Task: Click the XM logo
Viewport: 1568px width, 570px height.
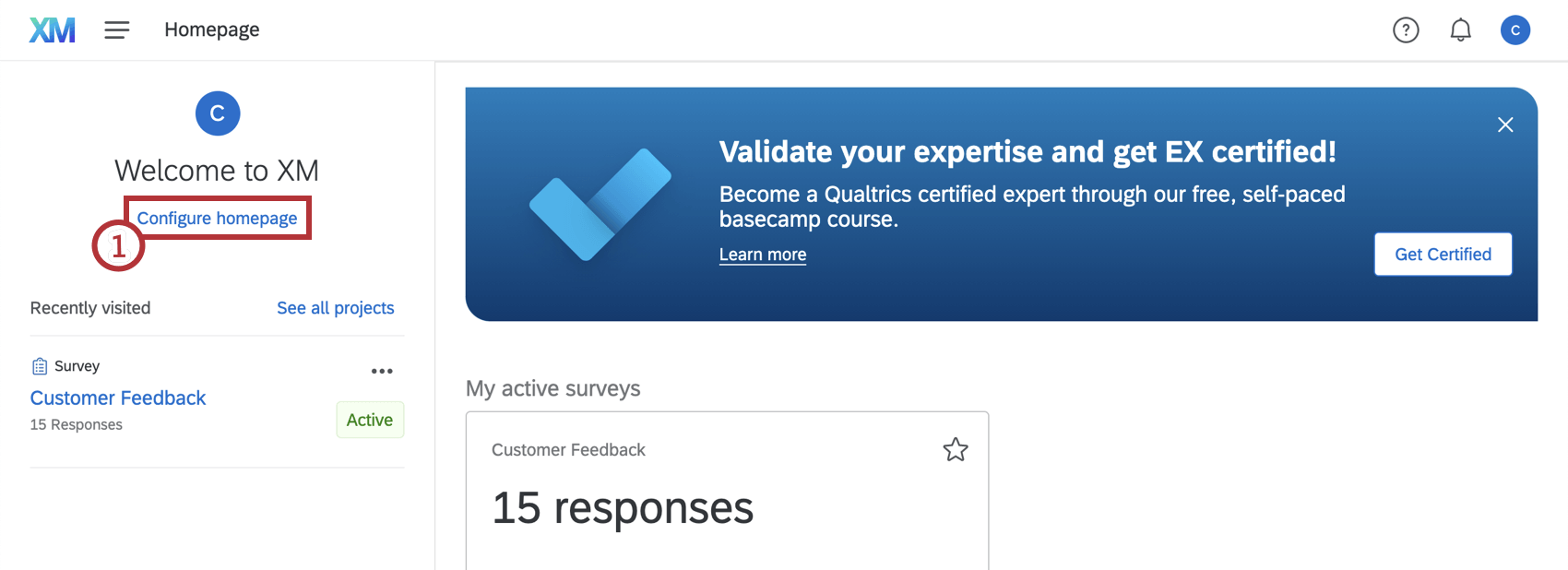Action: tap(52, 30)
